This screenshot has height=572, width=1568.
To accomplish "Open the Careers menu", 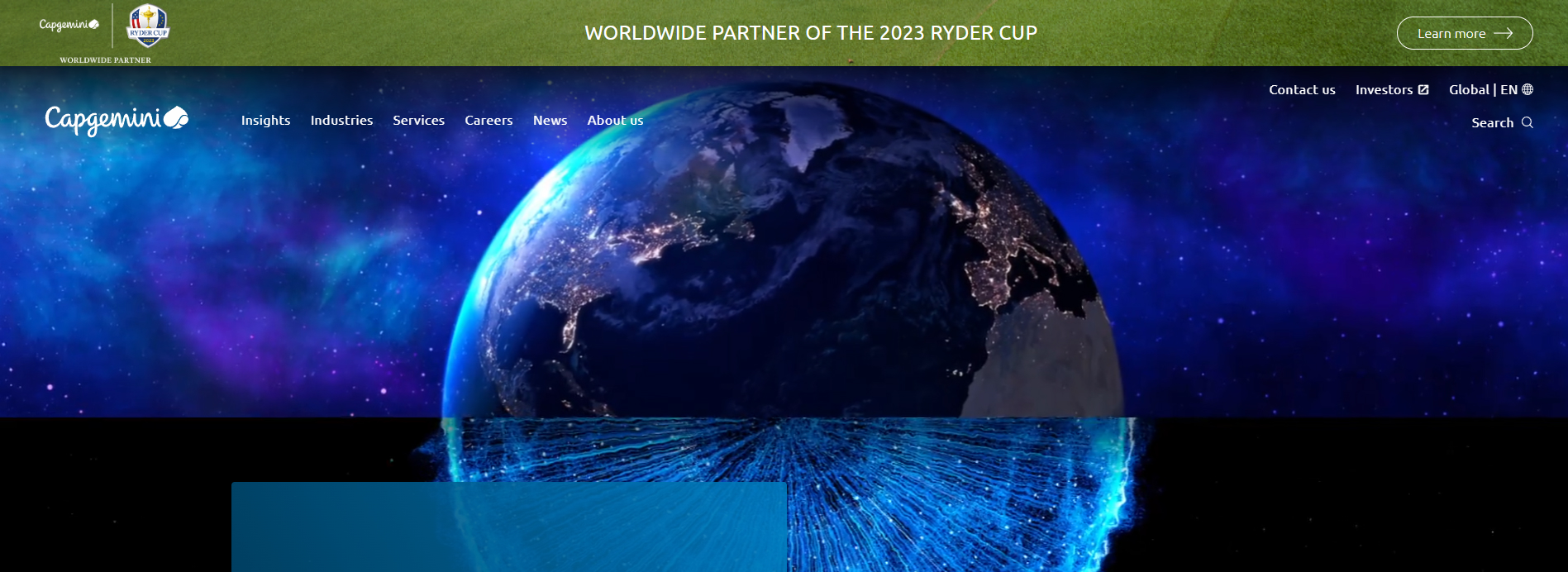I will (489, 120).
